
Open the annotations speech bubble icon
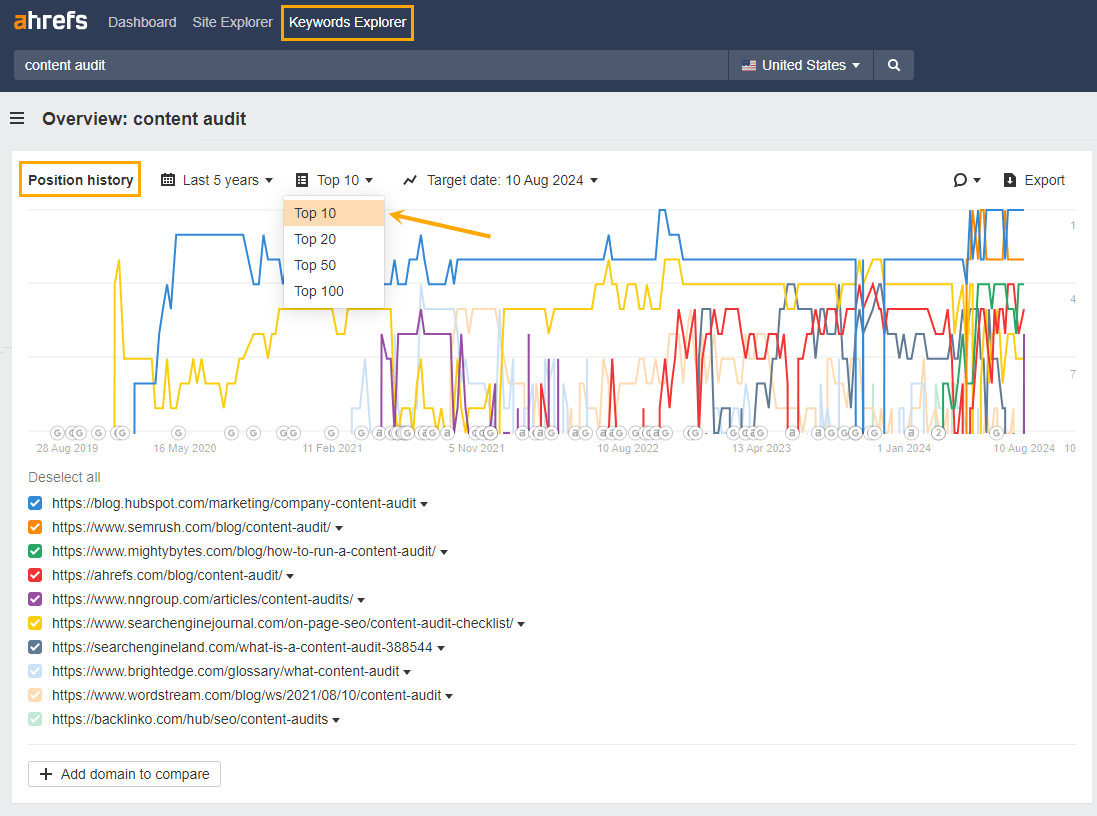click(962, 180)
